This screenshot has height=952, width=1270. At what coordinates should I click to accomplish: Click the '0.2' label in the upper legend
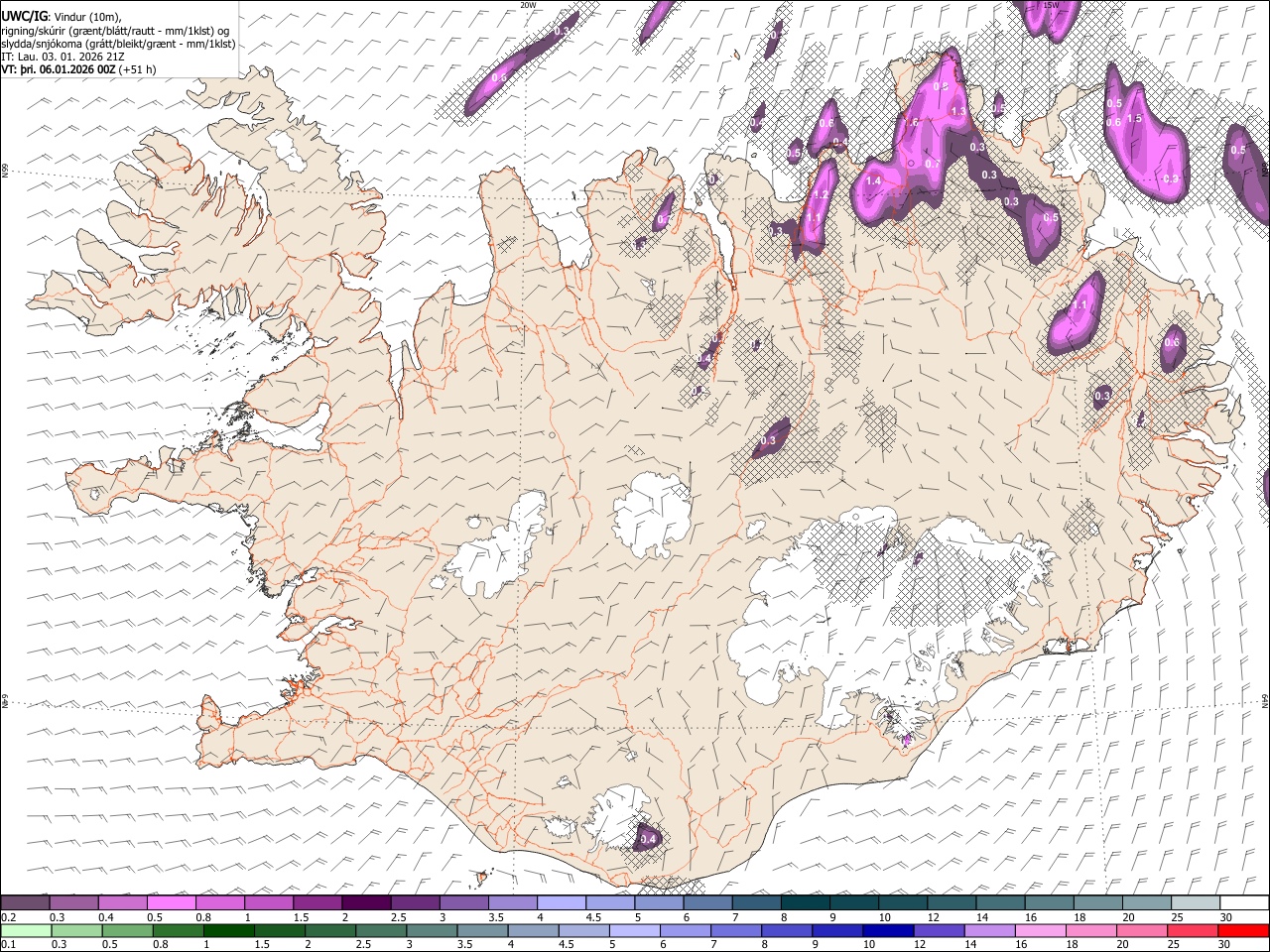(x=8, y=917)
